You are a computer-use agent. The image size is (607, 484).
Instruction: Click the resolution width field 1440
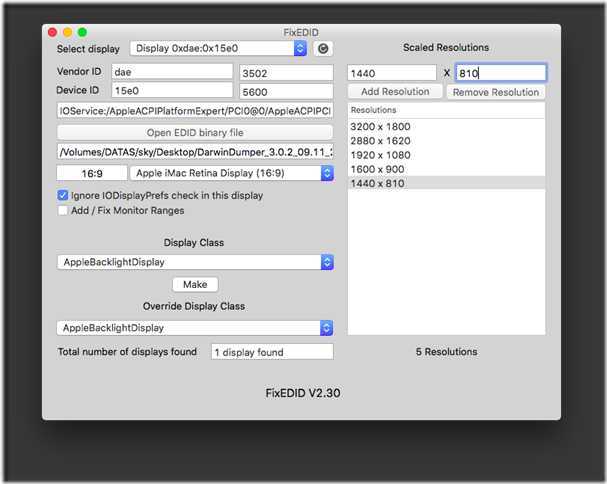pyautogui.click(x=392, y=73)
